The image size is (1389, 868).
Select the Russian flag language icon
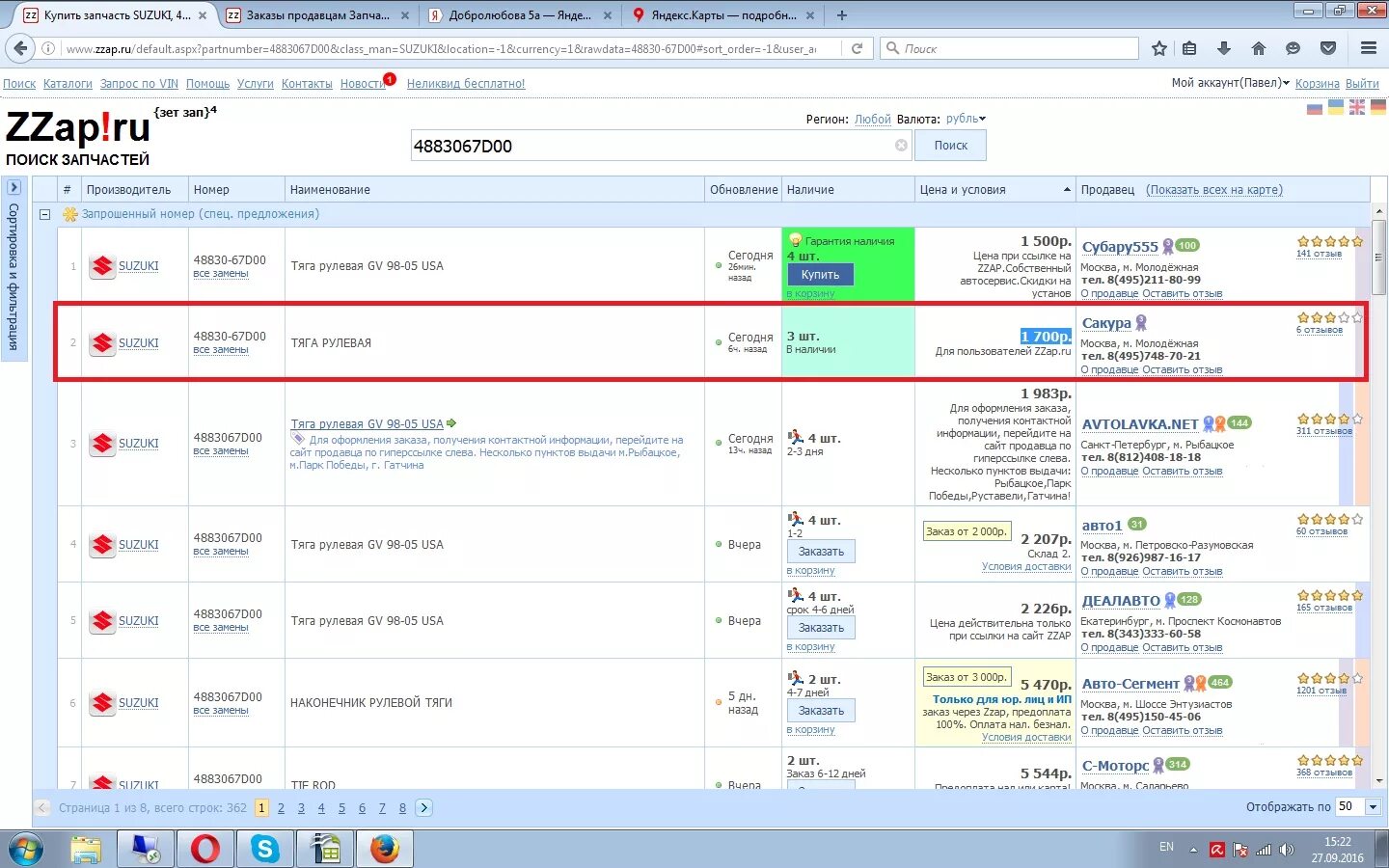1314,108
